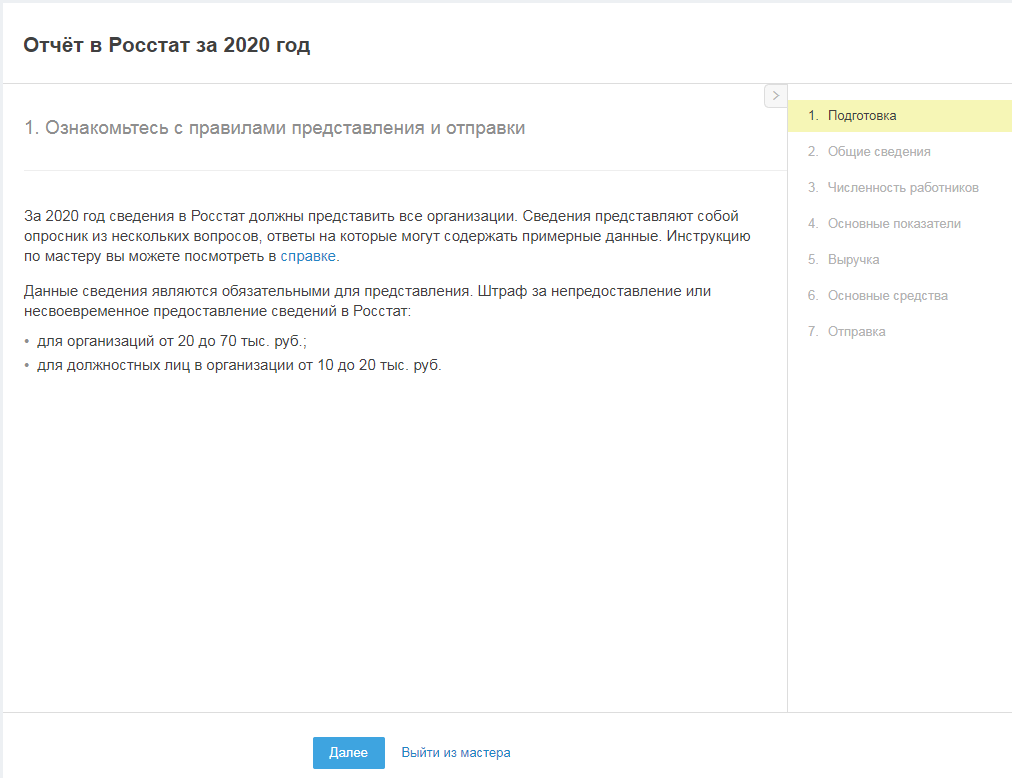Jump to step 5 Выручка
This screenshot has width=1012, height=778.
click(853, 260)
